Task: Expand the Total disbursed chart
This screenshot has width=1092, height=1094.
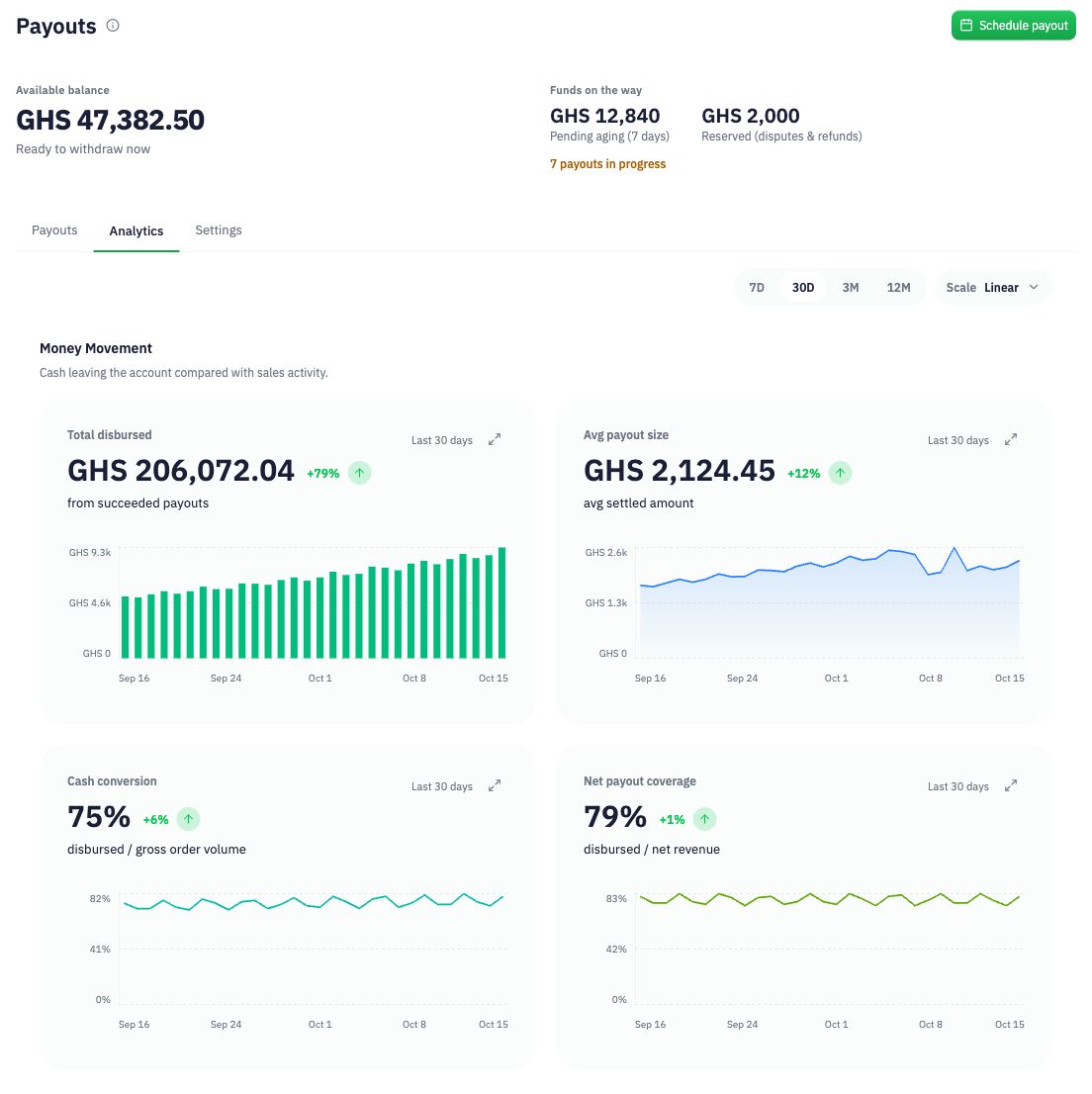Action: coord(495,439)
